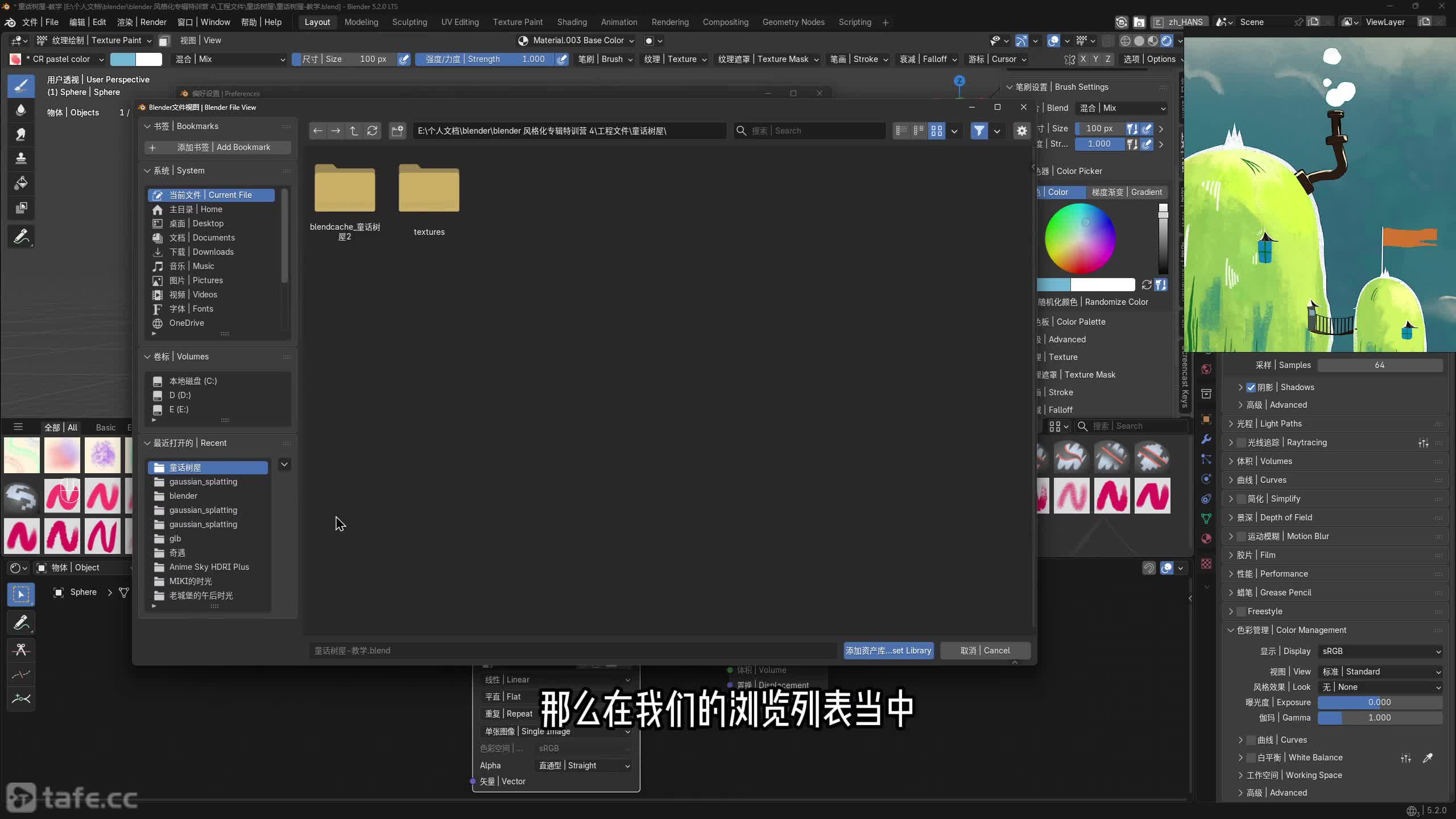Screen dimensions: 1456x819
Task: Select the Clone stamp tool
Action: coord(21,159)
